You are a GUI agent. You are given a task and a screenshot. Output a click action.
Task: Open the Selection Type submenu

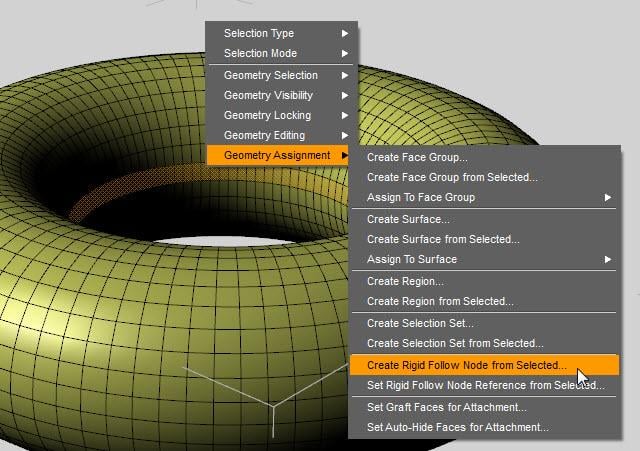point(281,33)
